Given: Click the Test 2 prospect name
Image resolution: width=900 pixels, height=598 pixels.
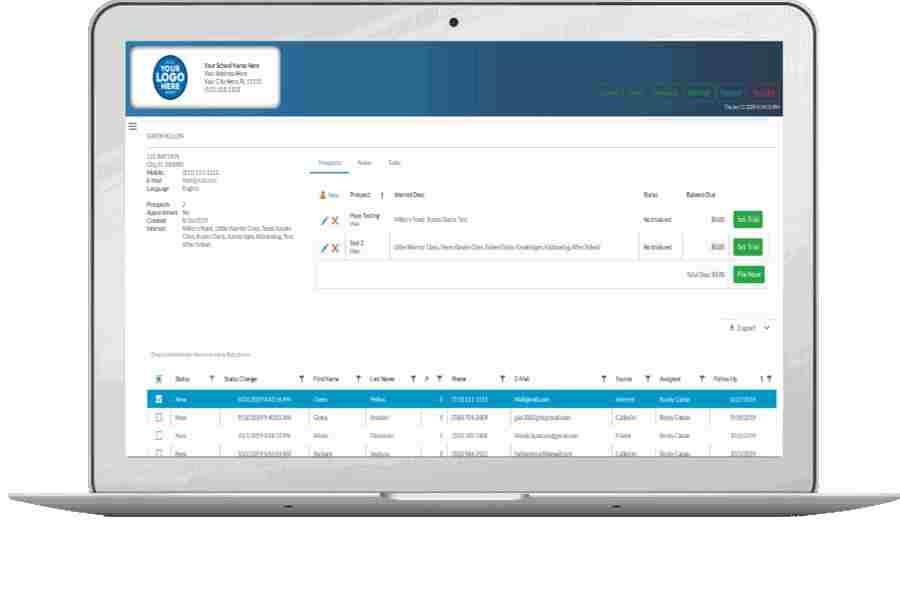Looking at the screenshot, I should (356, 243).
